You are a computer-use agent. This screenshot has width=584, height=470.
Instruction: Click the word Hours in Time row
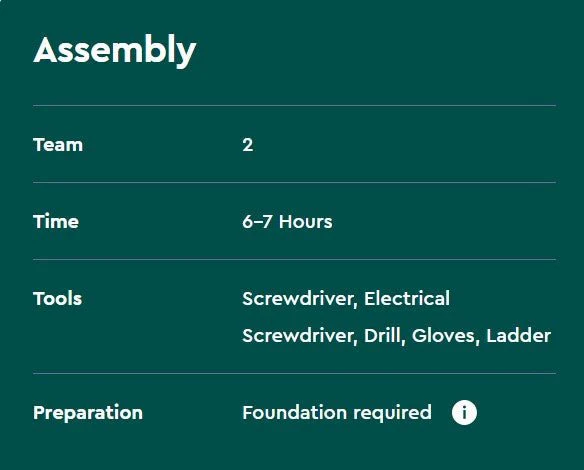pyautogui.click(x=305, y=222)
